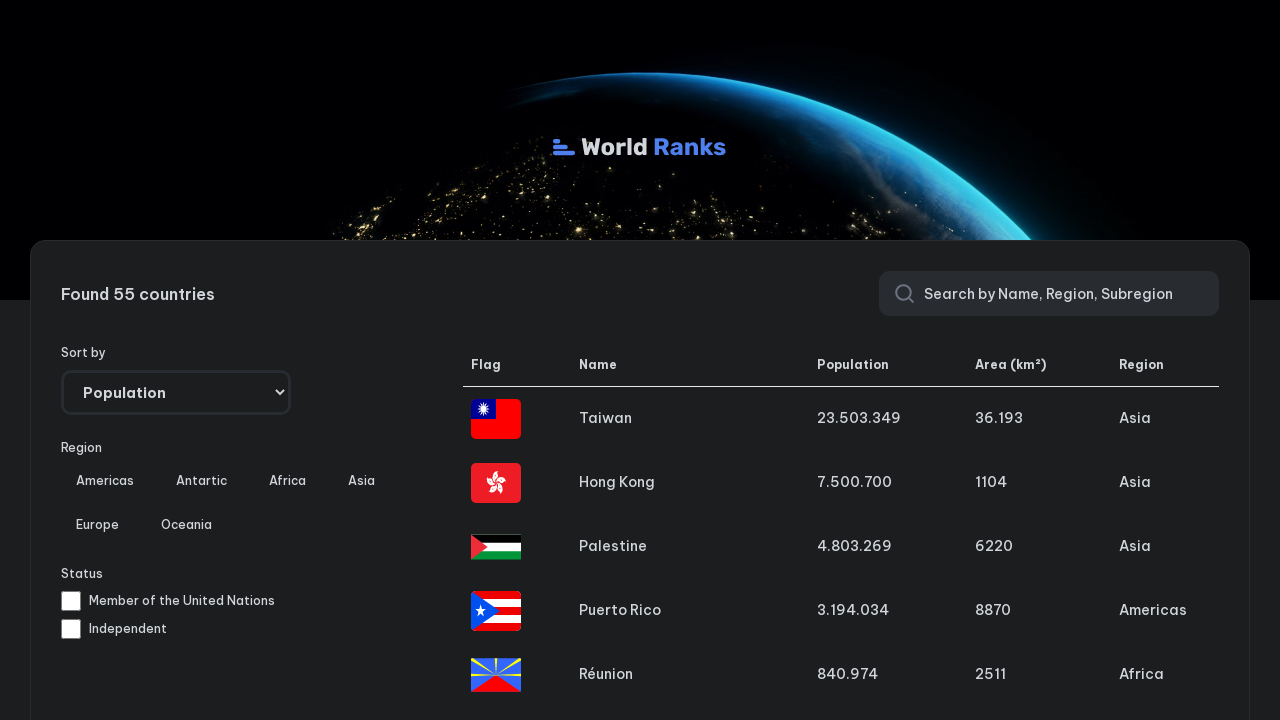Click the bar chart icon beside World

tap(563, 146)
